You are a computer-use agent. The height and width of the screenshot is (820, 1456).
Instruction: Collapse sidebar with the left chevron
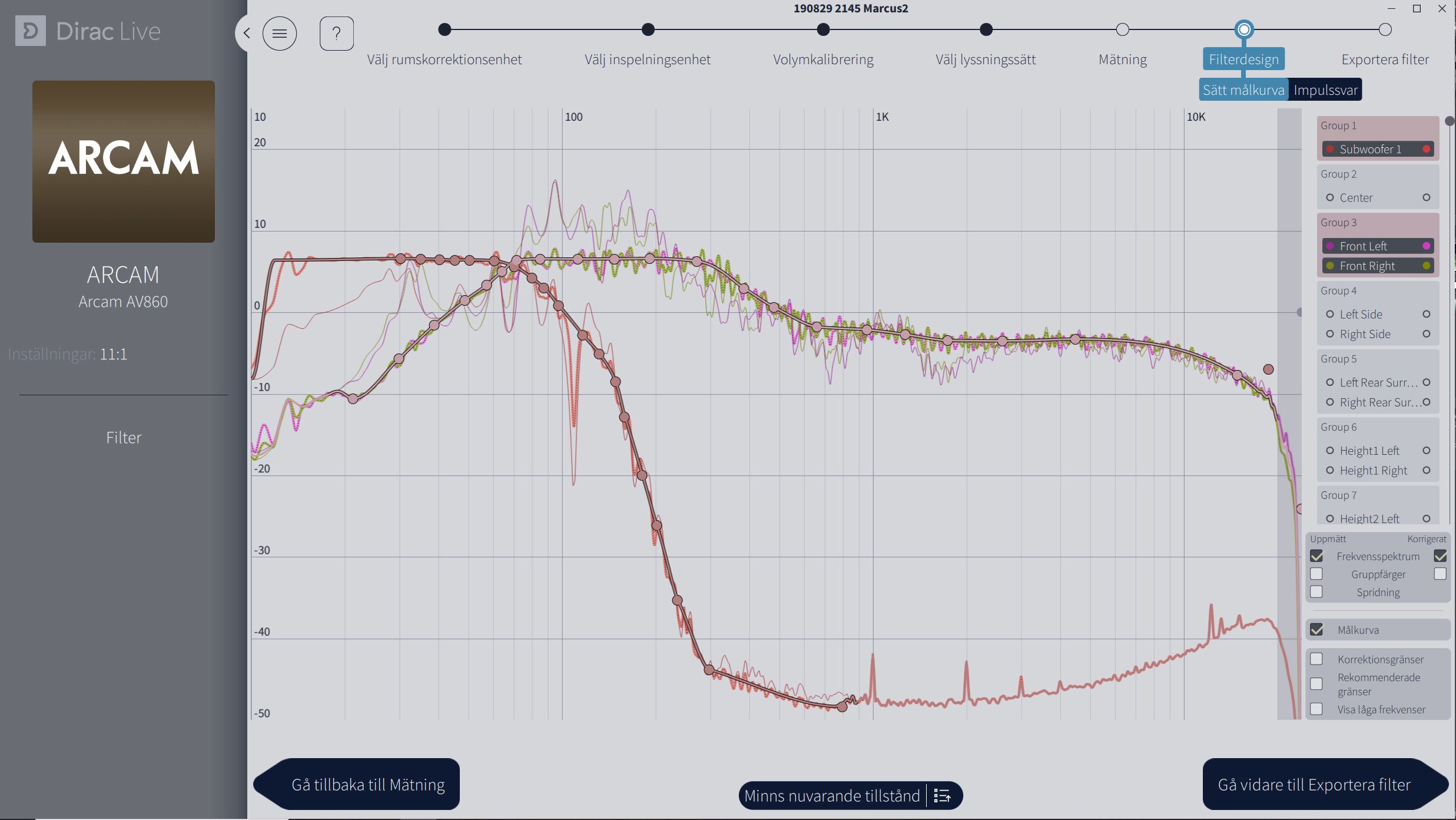pyautogui.click(x=246, y=33)
